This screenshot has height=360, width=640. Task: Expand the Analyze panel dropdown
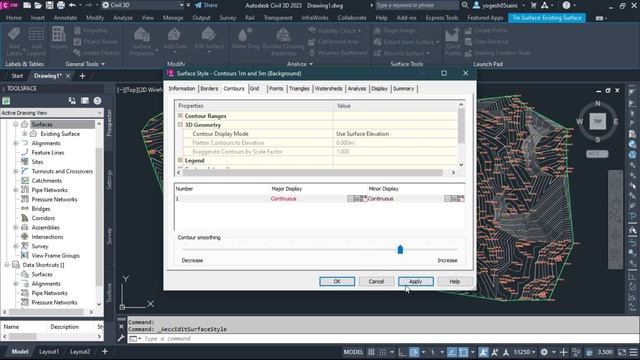pos(300,64)
